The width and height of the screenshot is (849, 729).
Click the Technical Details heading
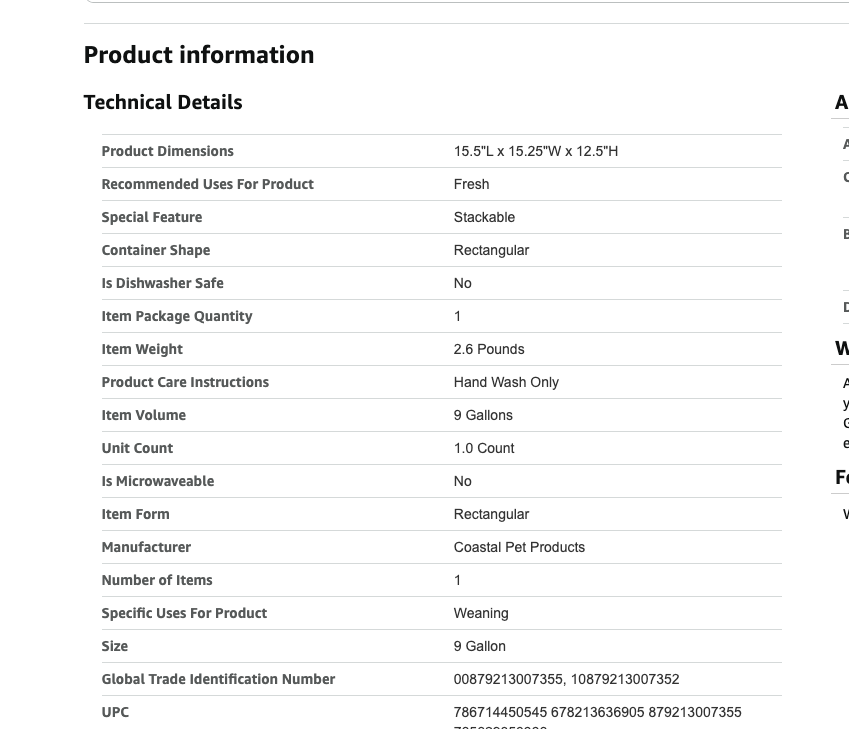(x=163, y=102)
